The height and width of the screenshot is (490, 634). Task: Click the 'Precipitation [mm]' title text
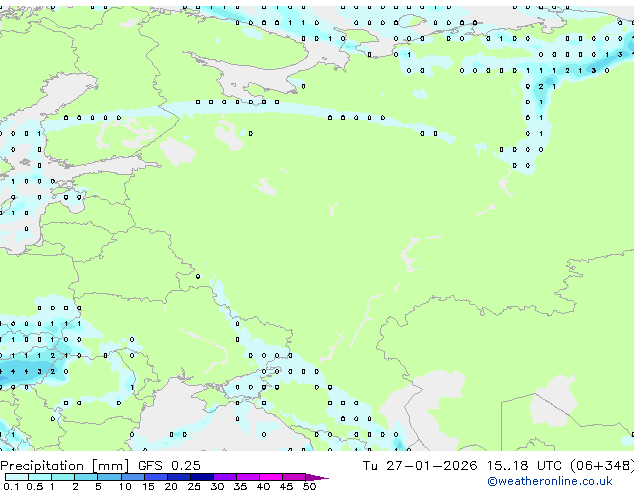tap(64, 466)
